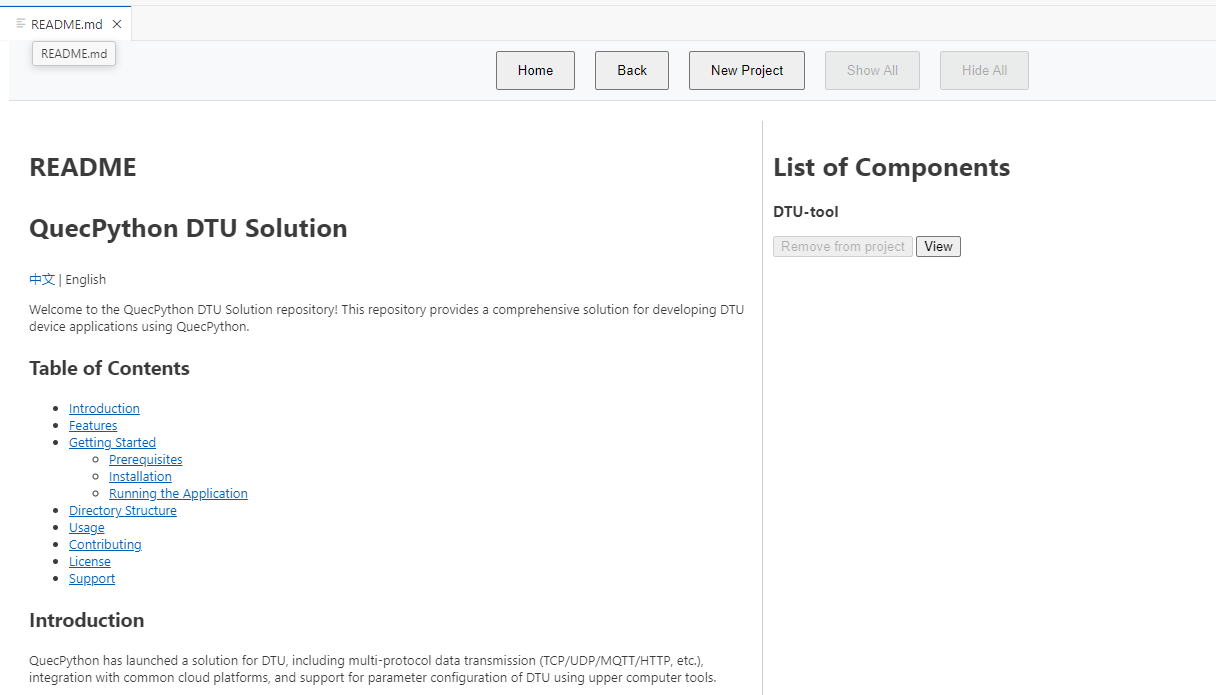1216x695 pixels.
Task: Click the lower Introduction section heading
Action: click(x=87, y=620)
